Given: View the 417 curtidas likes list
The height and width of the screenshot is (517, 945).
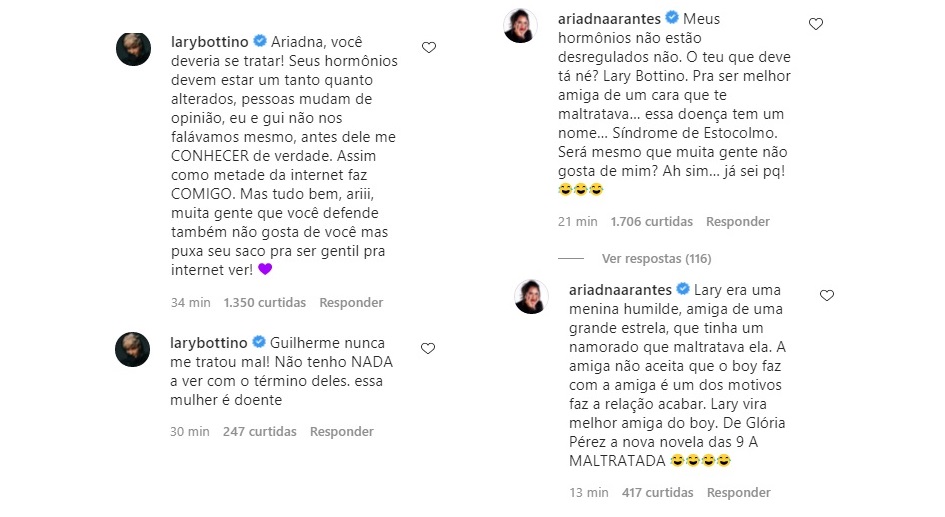Looking at the screenshot, I should point(659,492).
